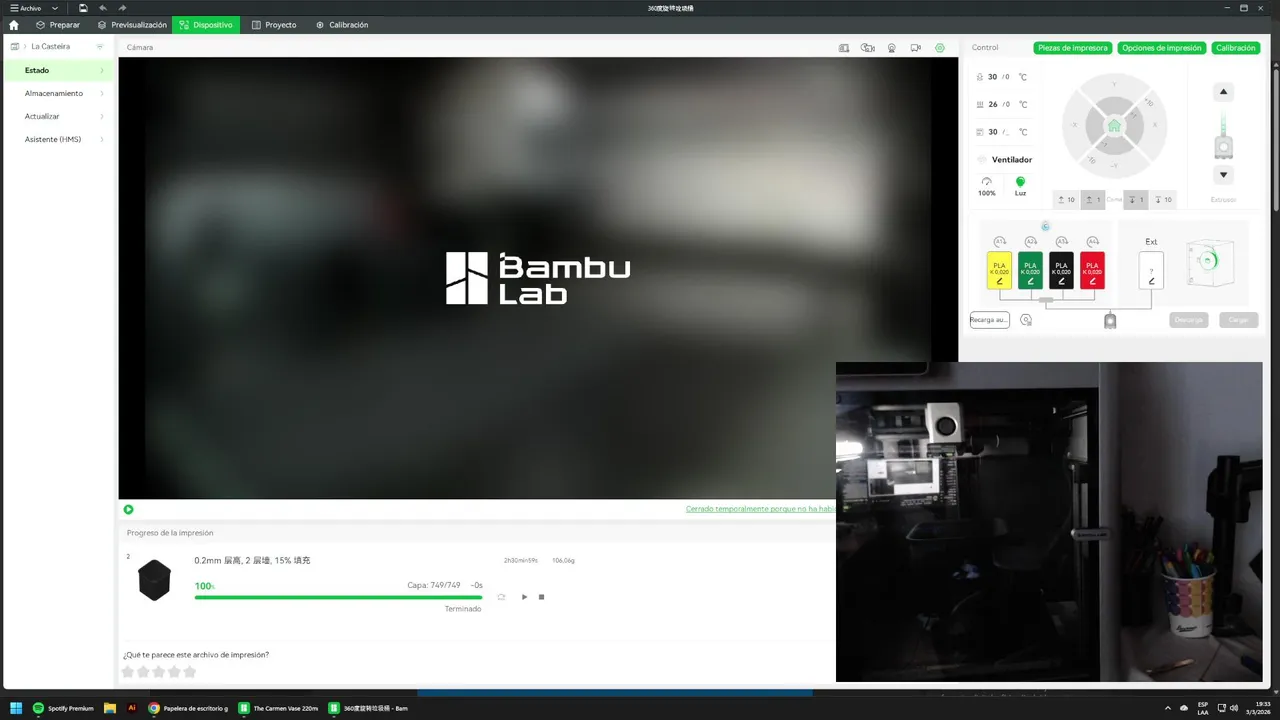Click the resume print play icon
Viewport: 1280px width, 720px height.
click(x=524, y=597)
